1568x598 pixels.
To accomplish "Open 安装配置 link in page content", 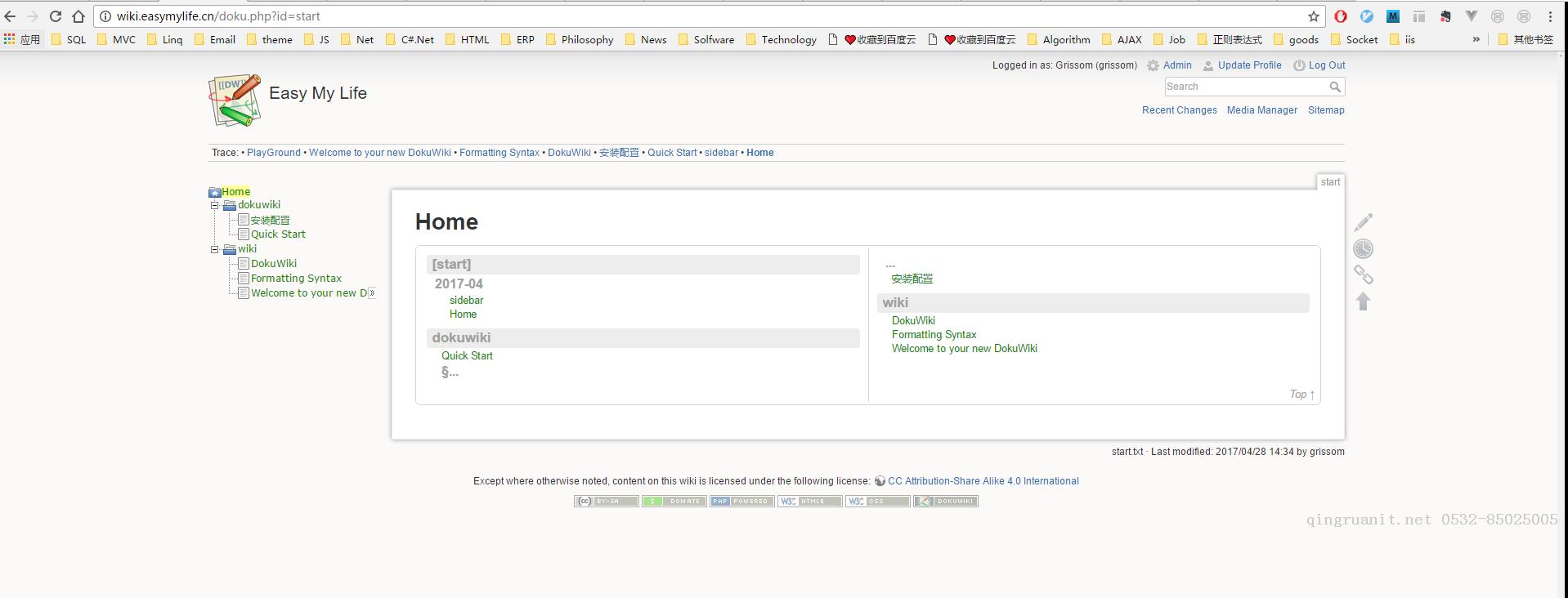I will pyautogui.click(x=912, y=279).
